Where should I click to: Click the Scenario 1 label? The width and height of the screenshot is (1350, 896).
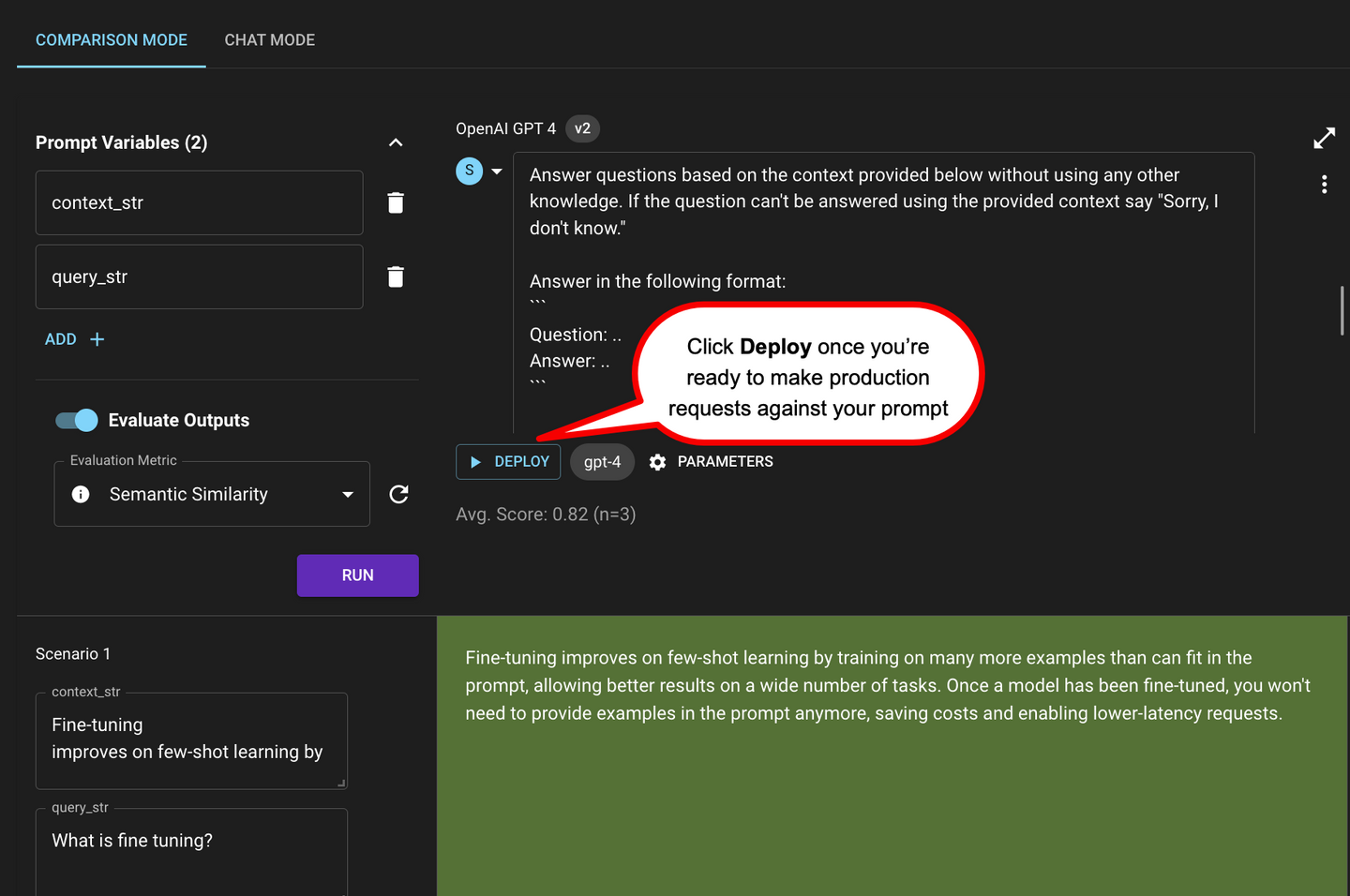[73, 654]
